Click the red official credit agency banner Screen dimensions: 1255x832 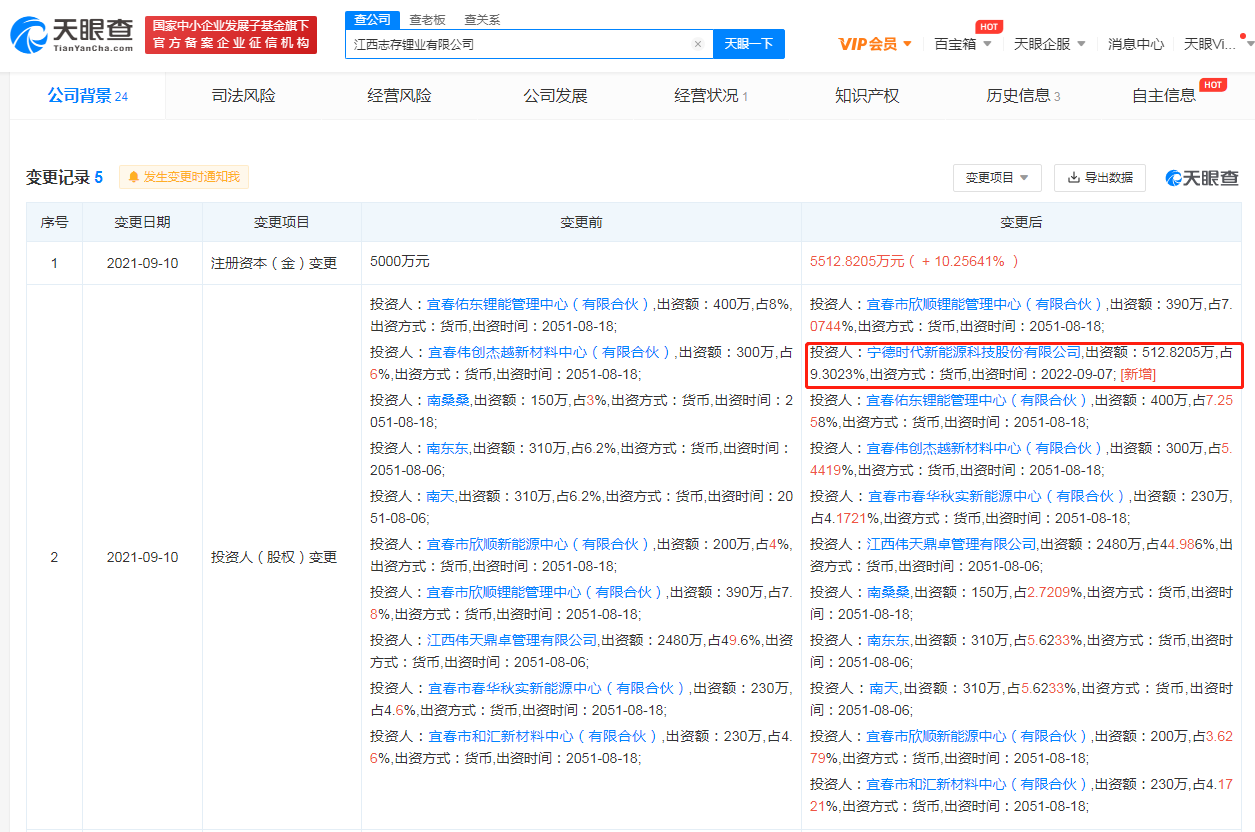[x=231, y=34]
